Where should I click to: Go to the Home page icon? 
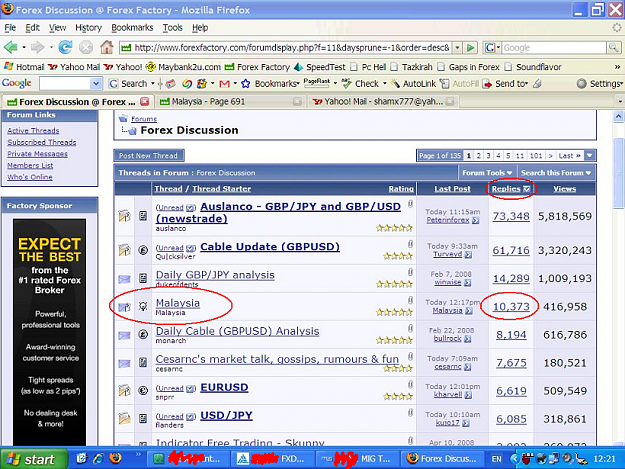(x=106, y=47)
